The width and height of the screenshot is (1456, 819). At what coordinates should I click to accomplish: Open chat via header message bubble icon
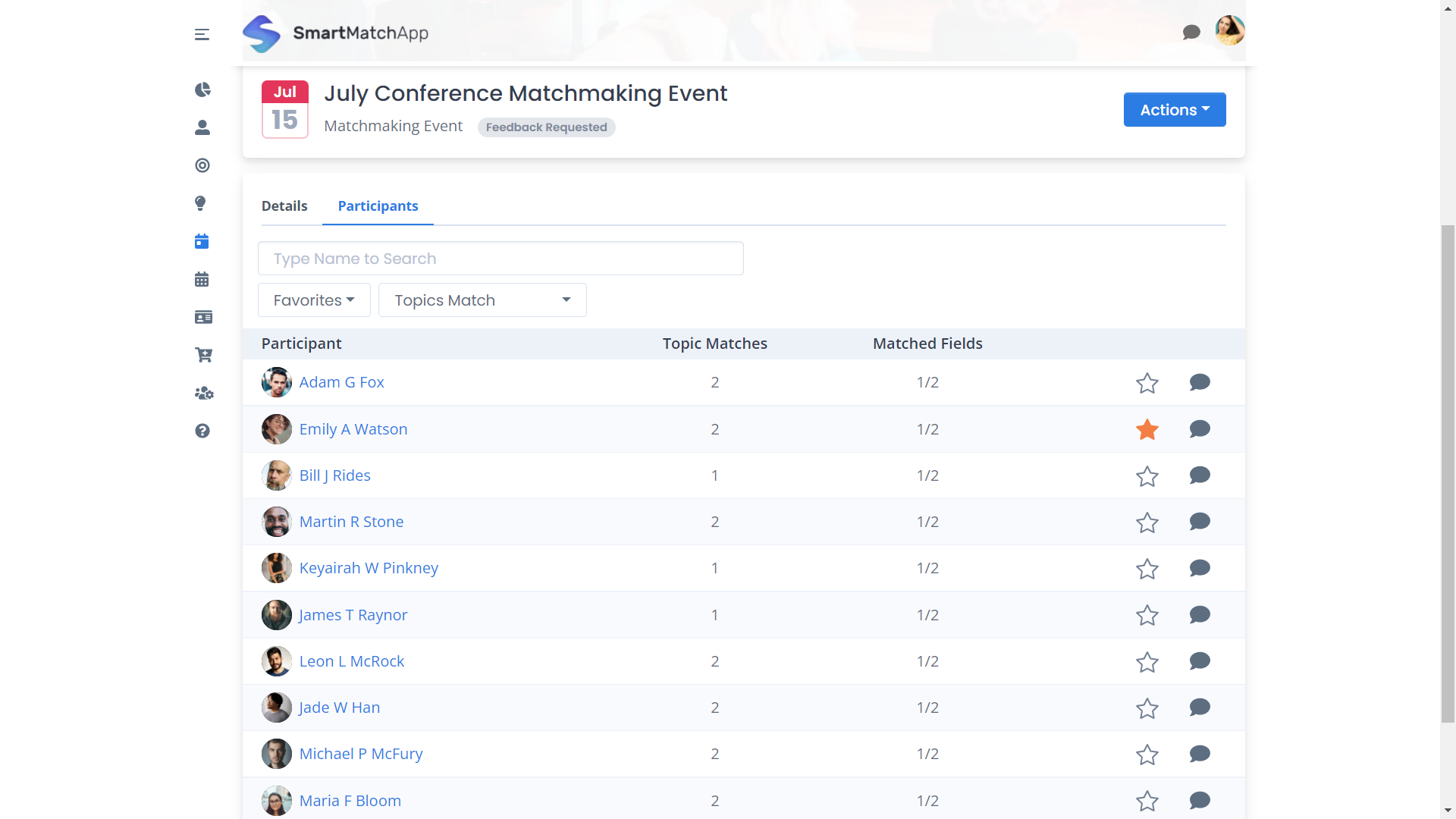click(x=1191, y=32)
